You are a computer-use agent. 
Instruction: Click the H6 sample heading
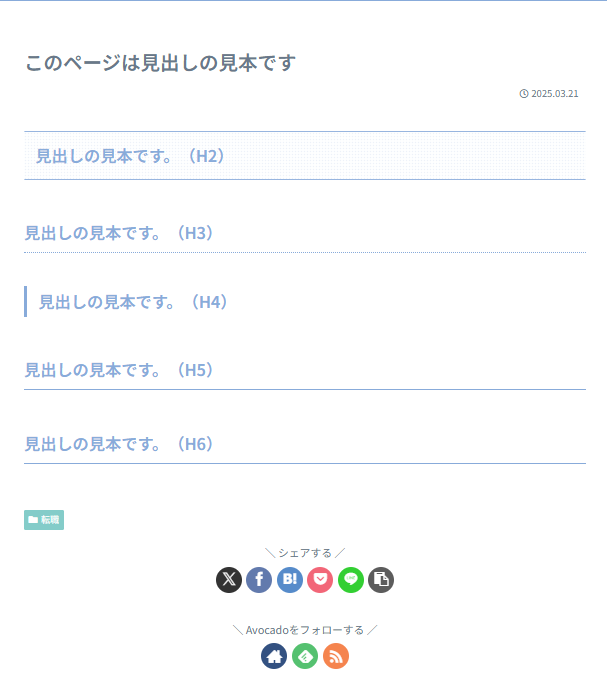(x=120, y=444)
